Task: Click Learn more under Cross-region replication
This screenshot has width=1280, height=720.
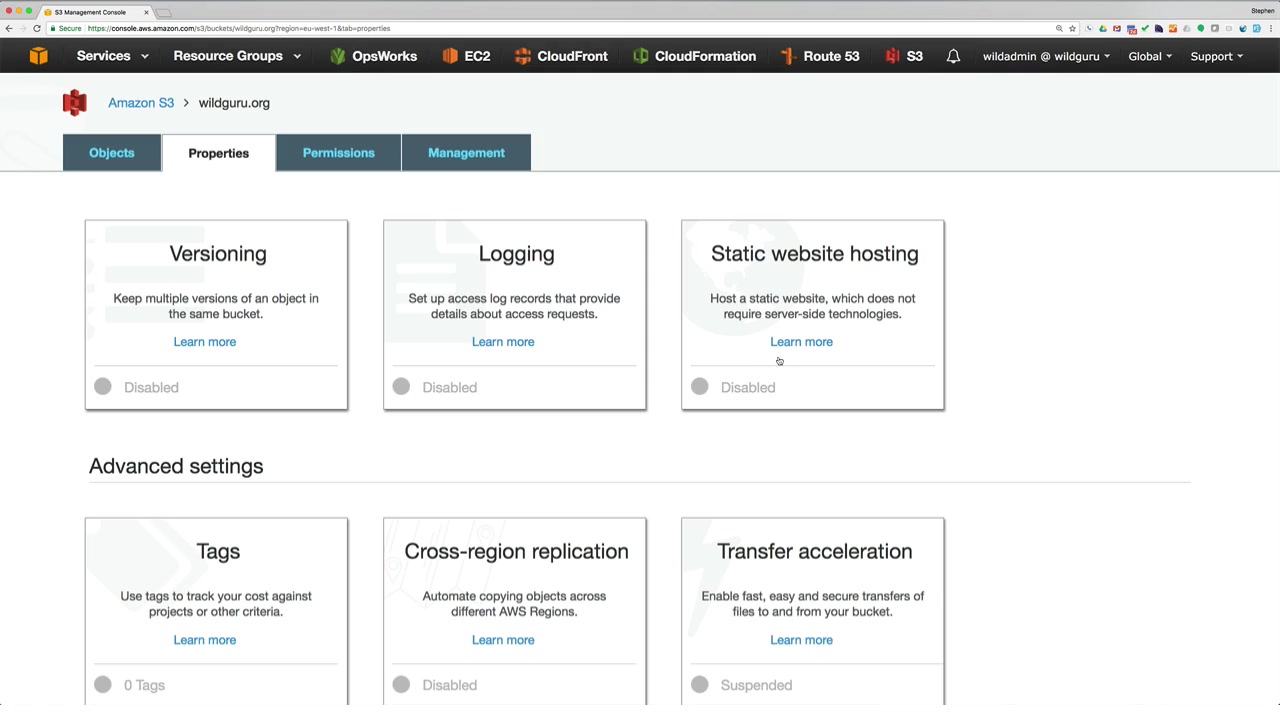Action: (x=503, y=640)
